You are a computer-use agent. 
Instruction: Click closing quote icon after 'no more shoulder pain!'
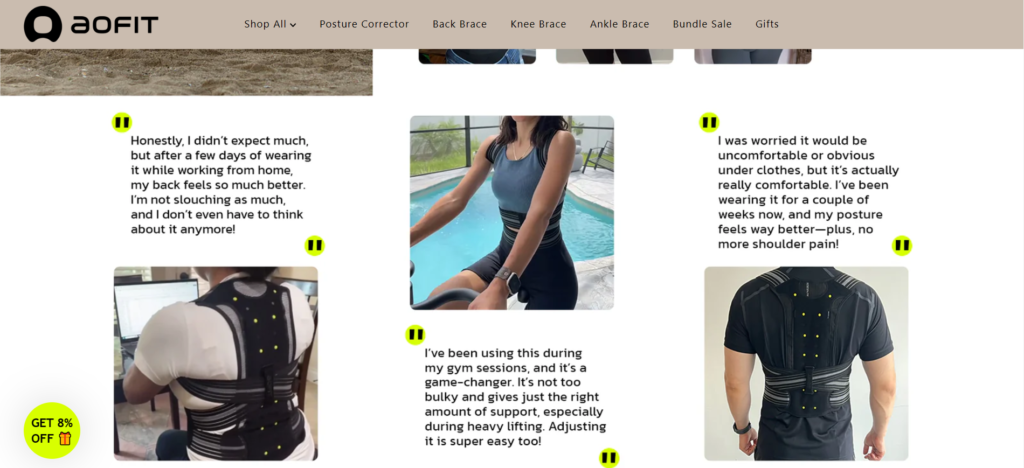tap(902, 245)
